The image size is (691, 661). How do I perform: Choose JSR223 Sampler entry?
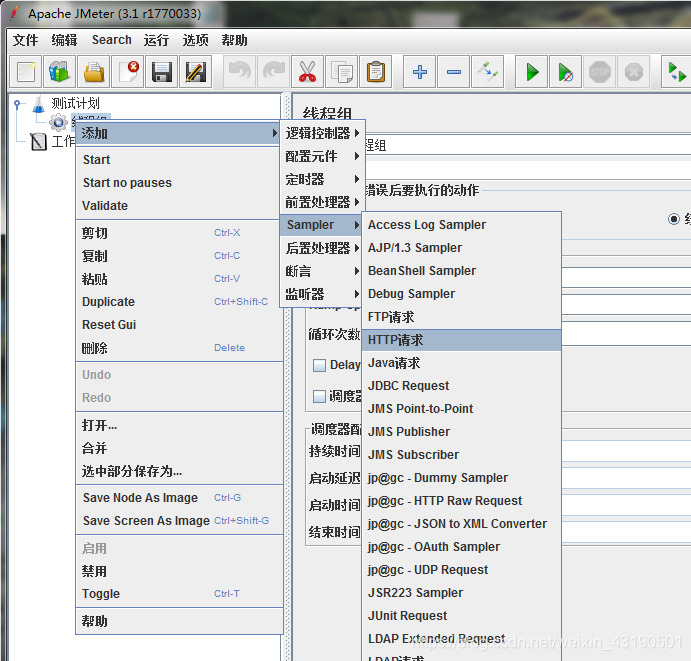(461, 593)
